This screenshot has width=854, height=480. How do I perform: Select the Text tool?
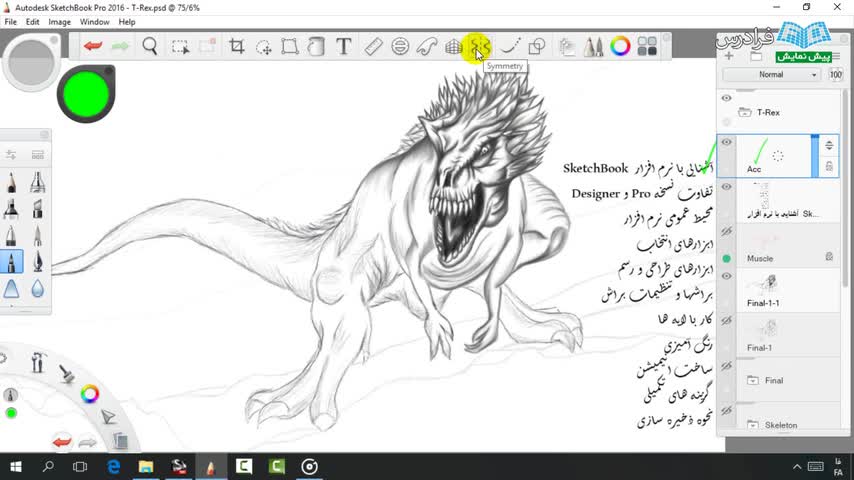344,46
